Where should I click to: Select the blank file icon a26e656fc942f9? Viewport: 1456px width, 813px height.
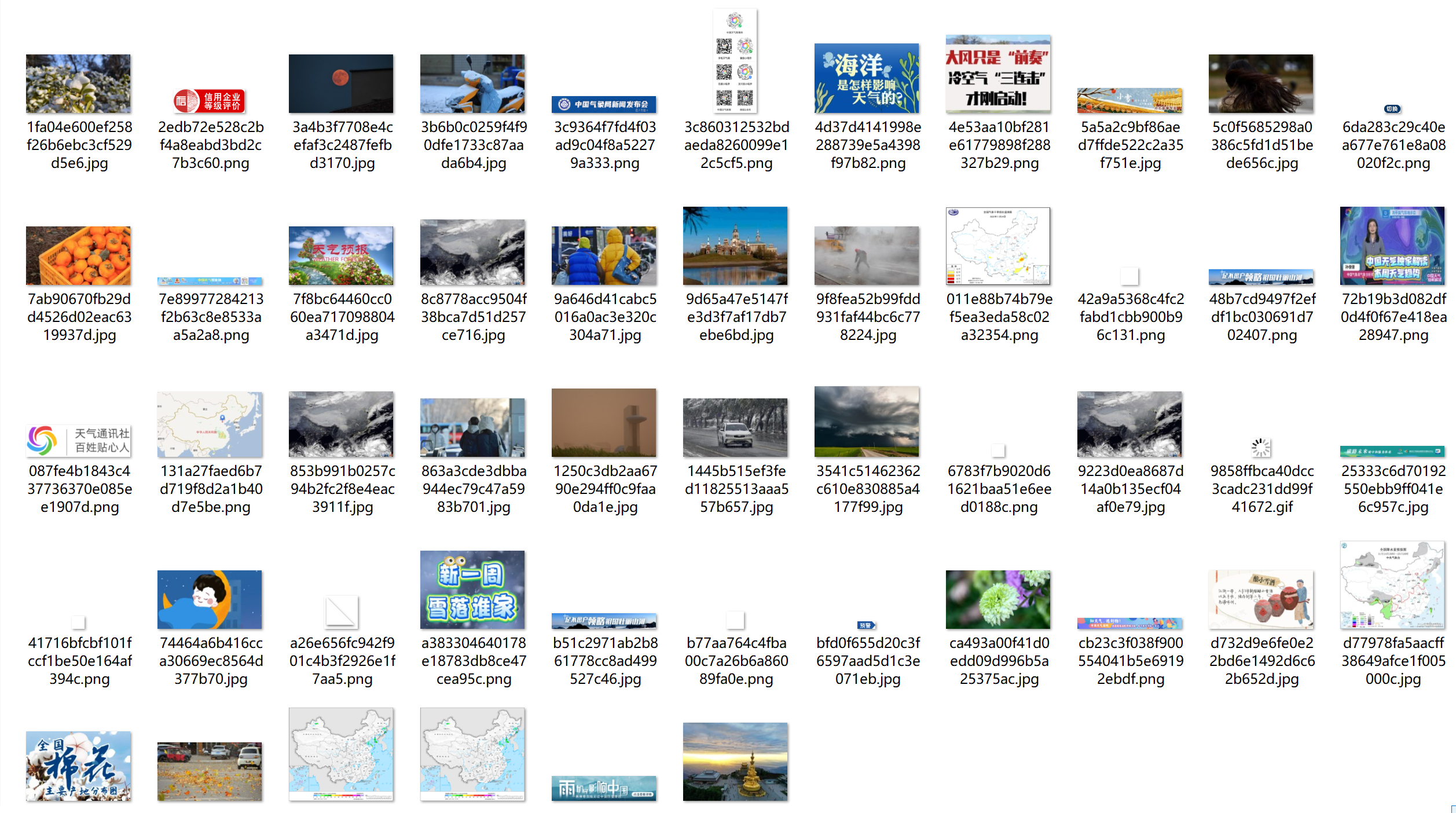tap(341, 611)
